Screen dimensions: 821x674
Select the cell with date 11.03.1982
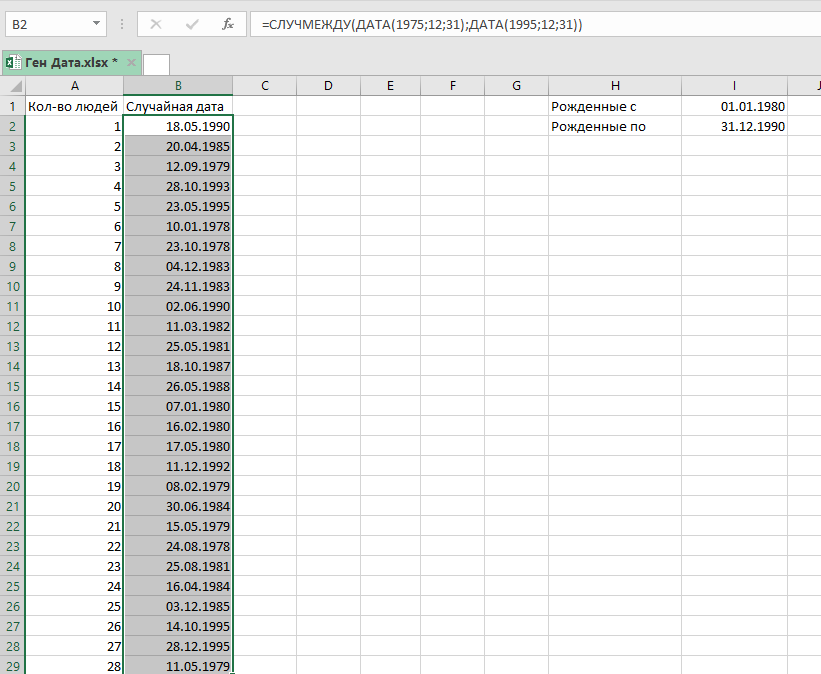pyautogui.click(x=178, y=326)
